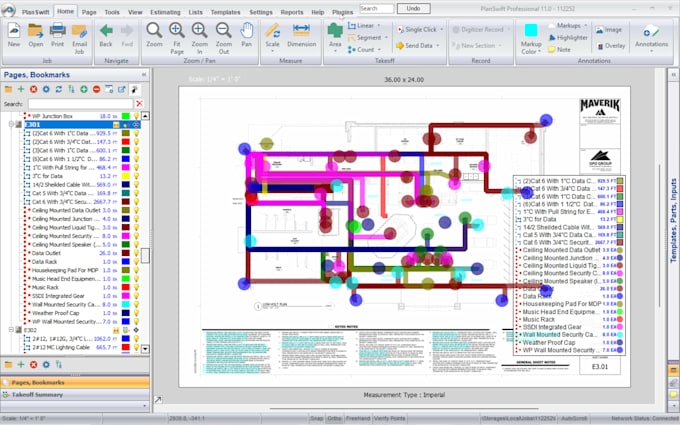The height and width of the screenshot is (425, 680).
Task: Toggle FreeHand mode in status bar
Action: pyautogui.click(x=358, y=418)
